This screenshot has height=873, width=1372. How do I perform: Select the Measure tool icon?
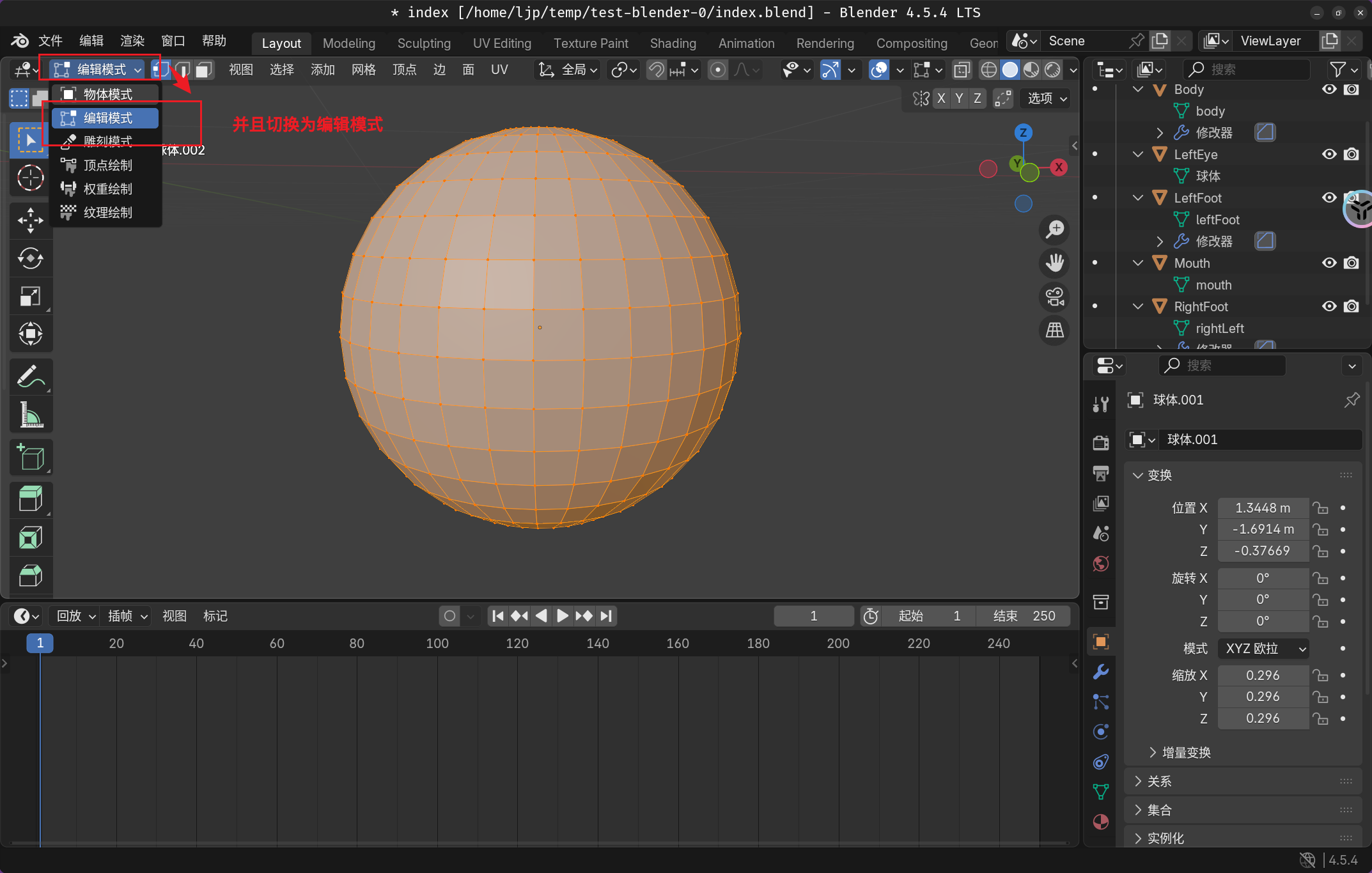tap(30, 415)
